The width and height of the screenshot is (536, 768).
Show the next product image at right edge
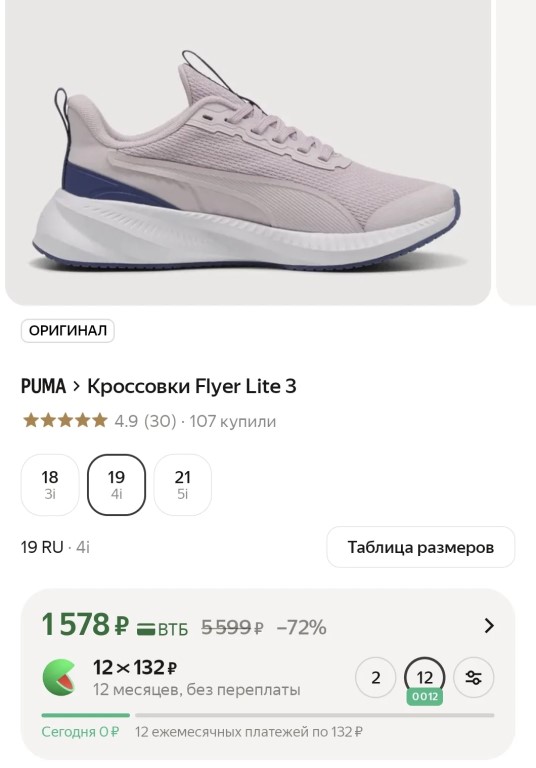click(516, 152)
